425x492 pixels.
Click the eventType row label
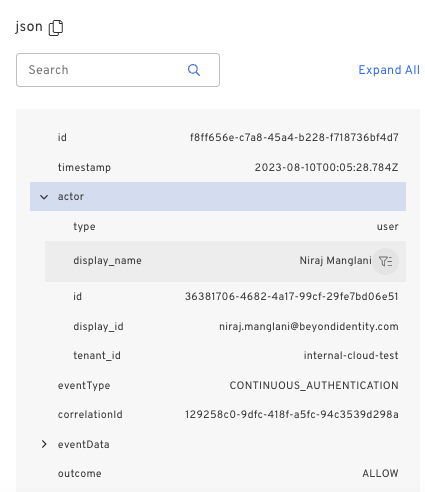tap(84, 386)
